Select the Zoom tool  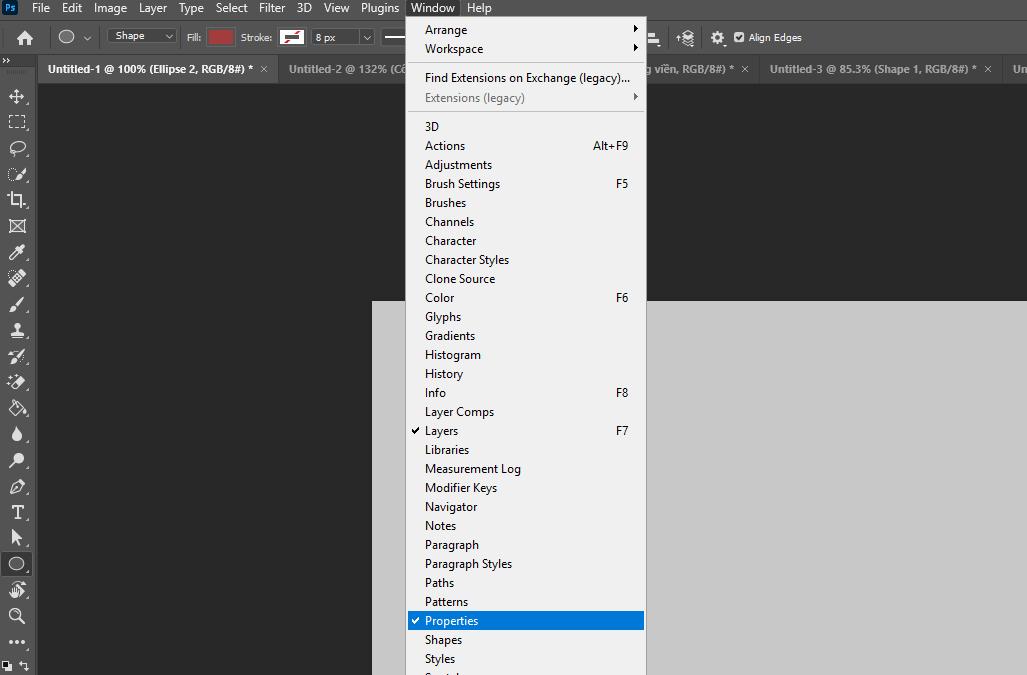[16, 616]
